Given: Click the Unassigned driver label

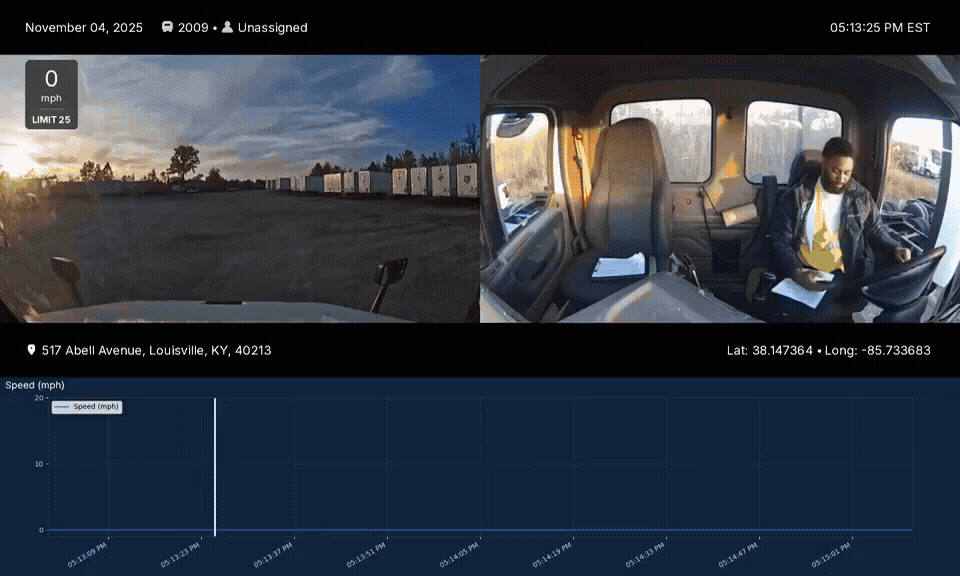Looking at the screenshot, I should [272, 27].
